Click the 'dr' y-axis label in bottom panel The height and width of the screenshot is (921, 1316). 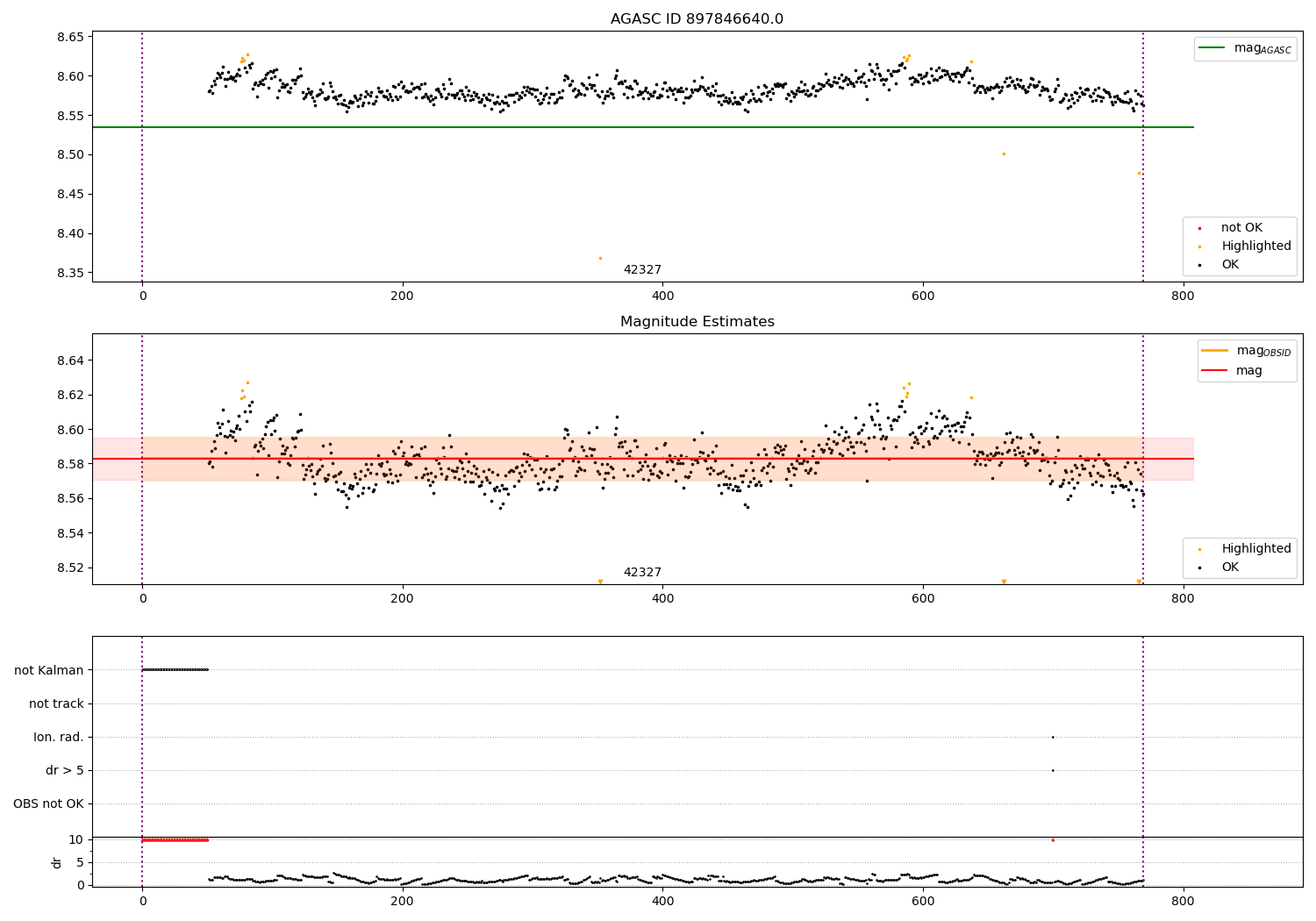pyautogui.click(x=57, y=862)
